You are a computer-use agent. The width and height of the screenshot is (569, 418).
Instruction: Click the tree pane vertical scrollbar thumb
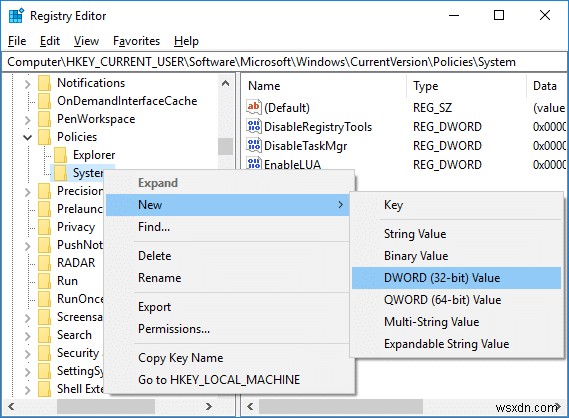pyautogui.click(x=225, y=146)
